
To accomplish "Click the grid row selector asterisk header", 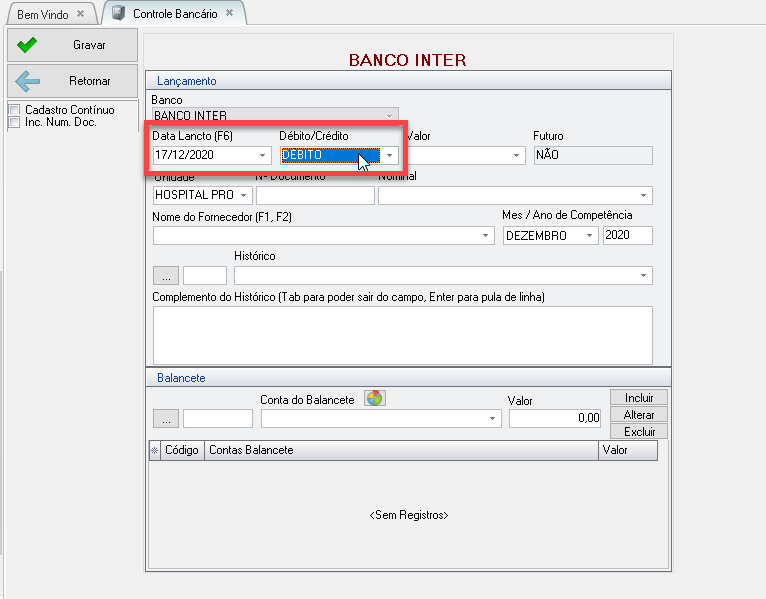I will click(x=154, y=450).
